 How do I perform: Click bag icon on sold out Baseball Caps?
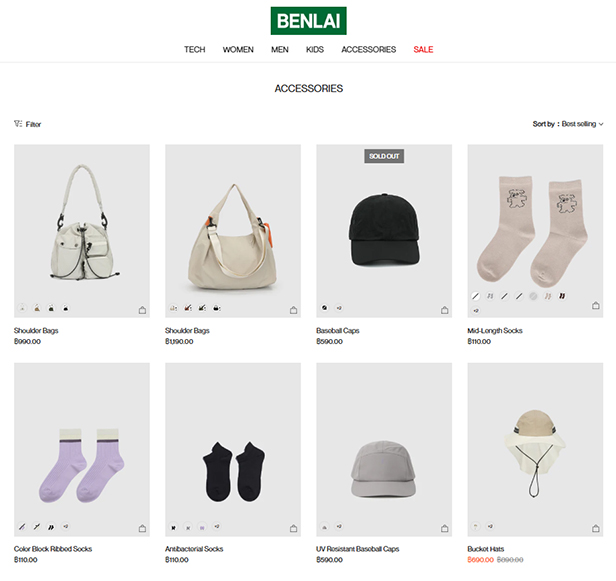444,310
